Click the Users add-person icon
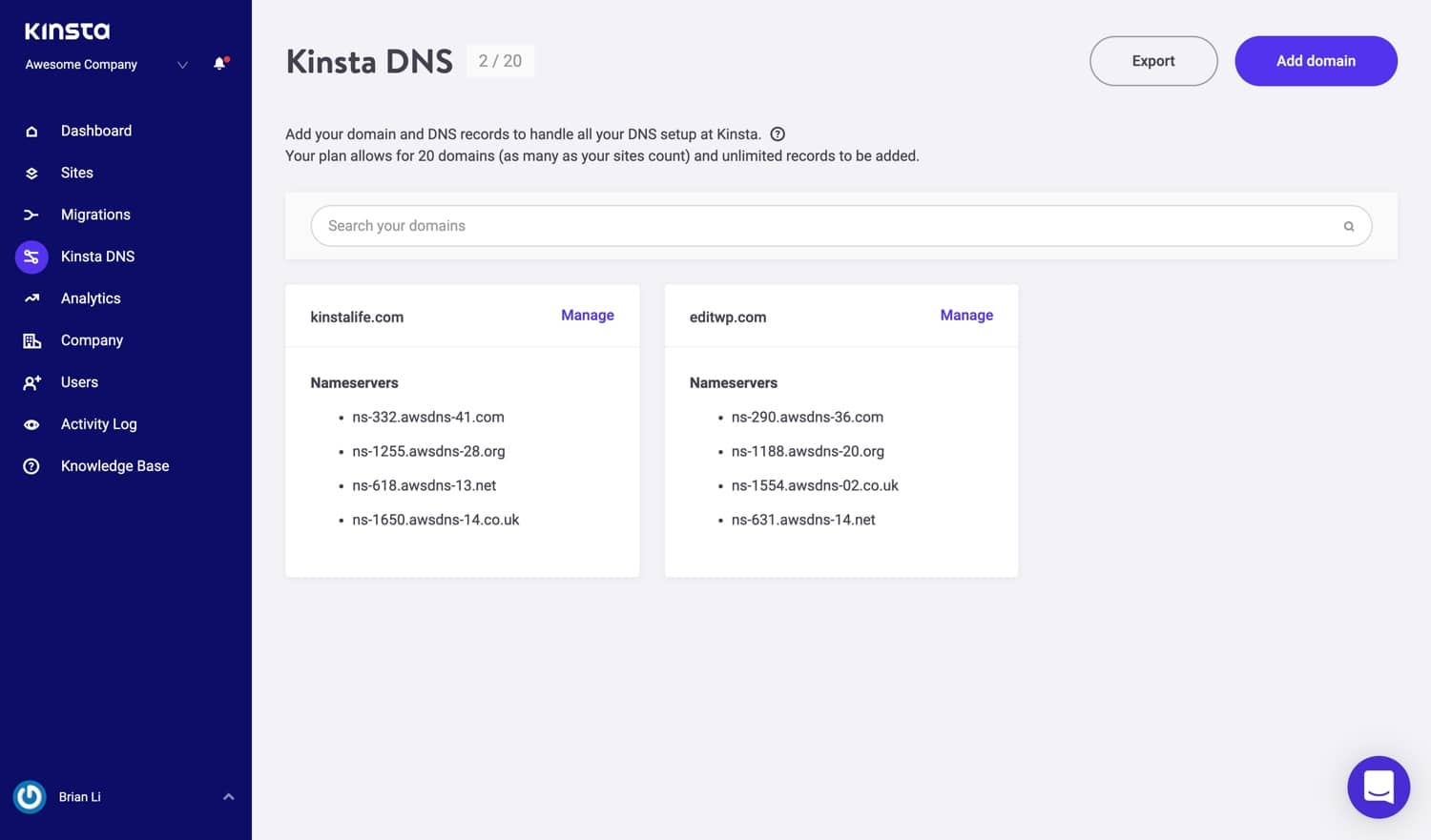This screenshot has height=840, width=1431. (31, 382)
